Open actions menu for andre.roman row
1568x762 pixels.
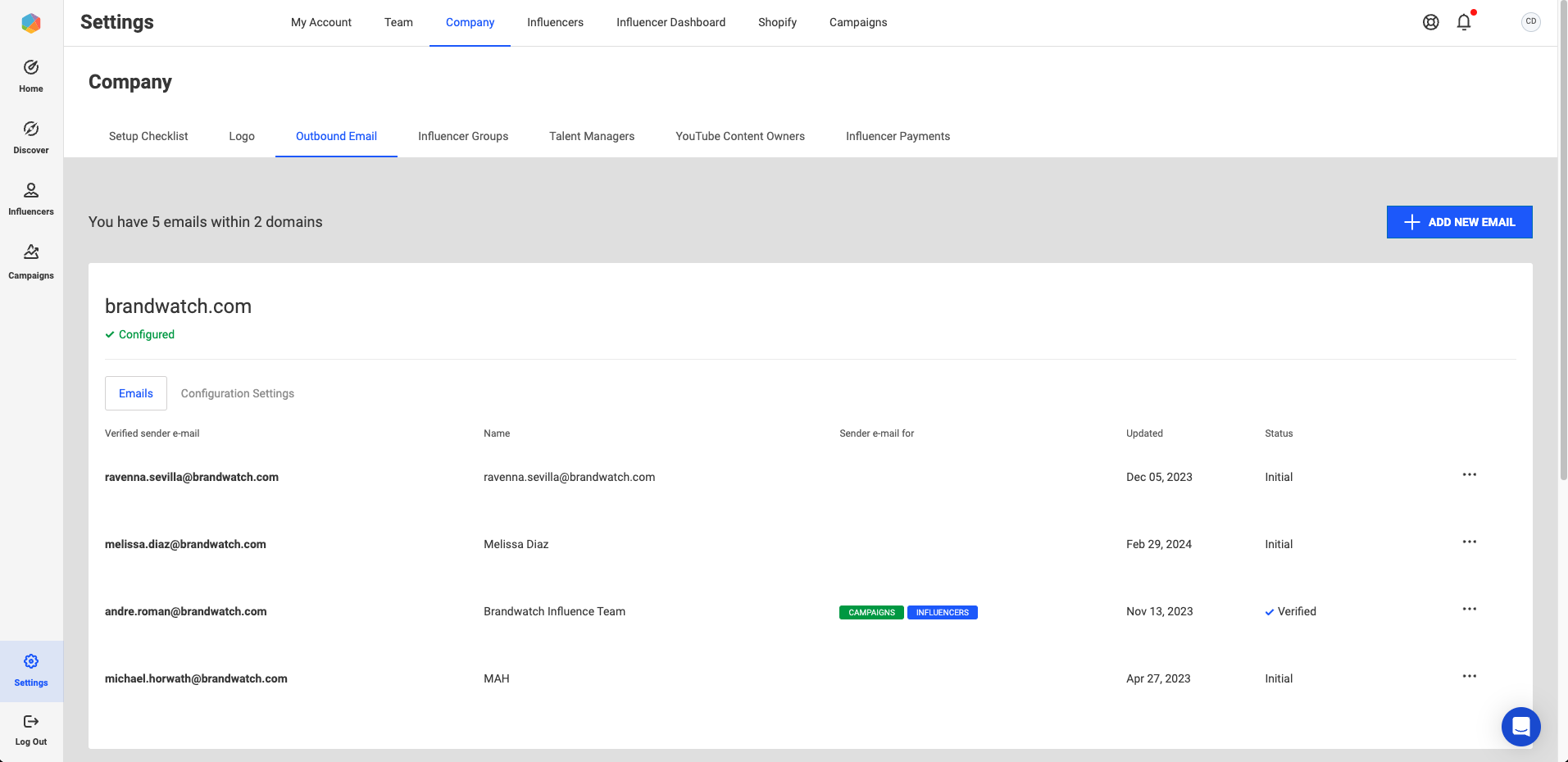(1469, 610)
